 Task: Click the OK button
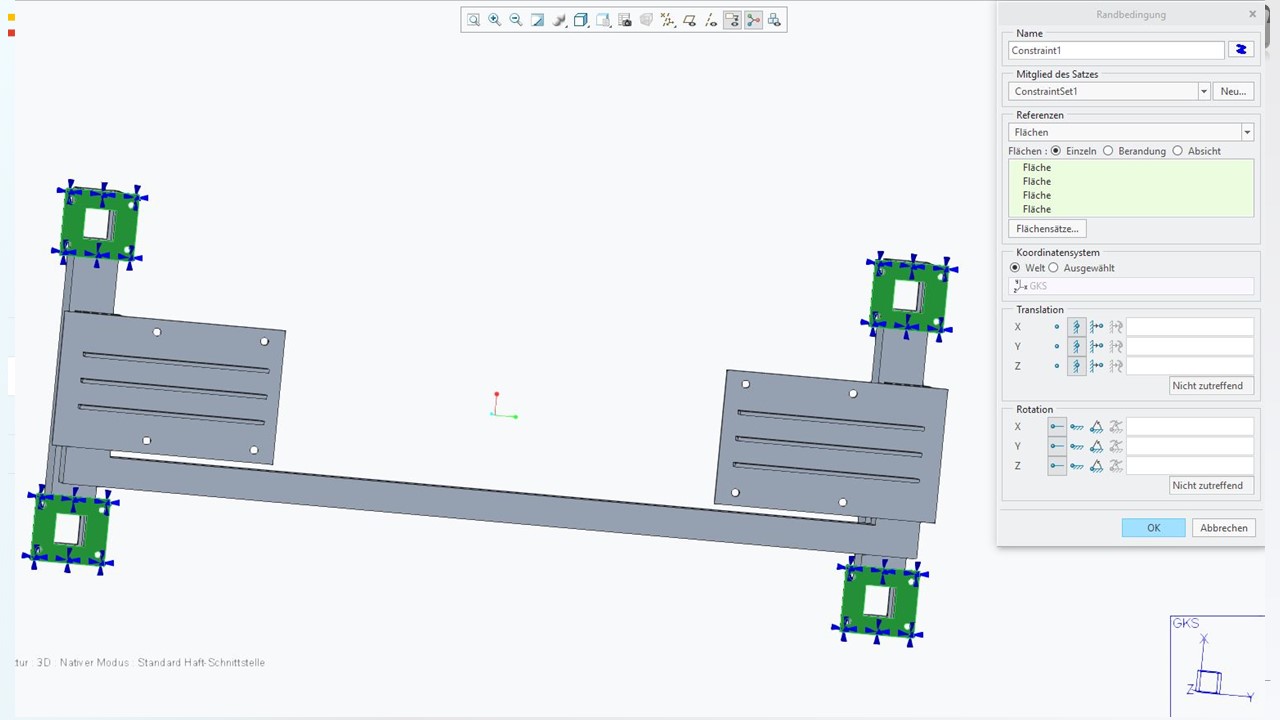1153,528
